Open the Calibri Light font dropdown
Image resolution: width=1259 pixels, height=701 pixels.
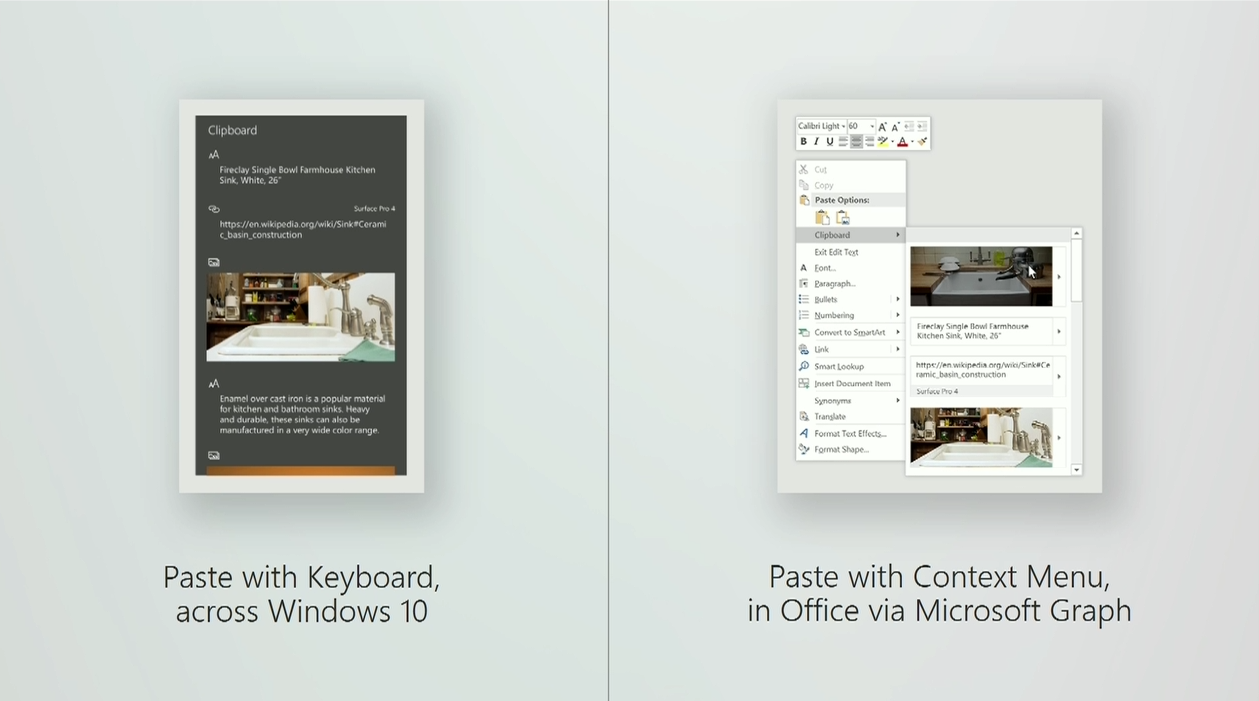(843, 127)
